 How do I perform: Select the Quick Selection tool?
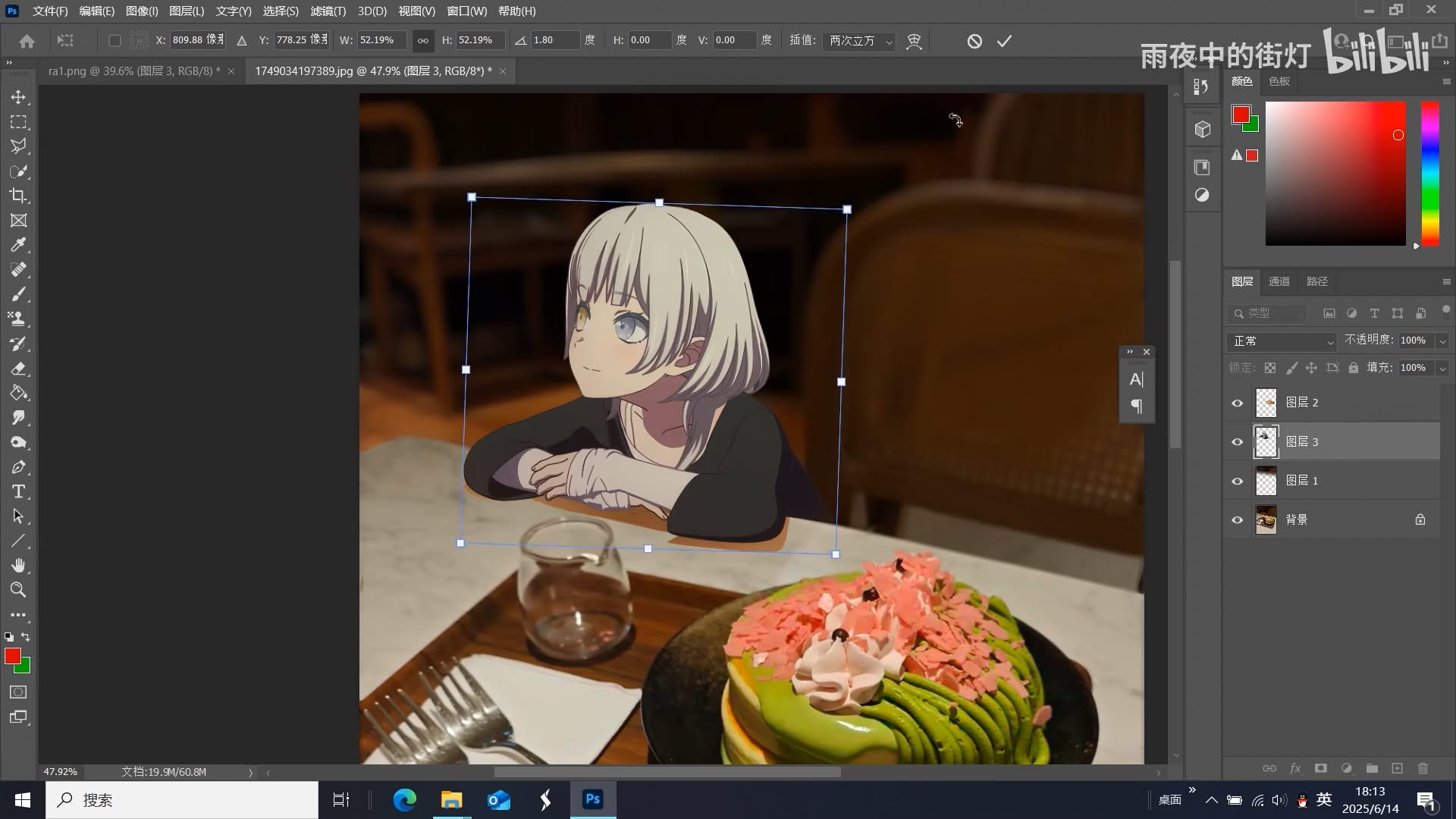coord(18,171)
